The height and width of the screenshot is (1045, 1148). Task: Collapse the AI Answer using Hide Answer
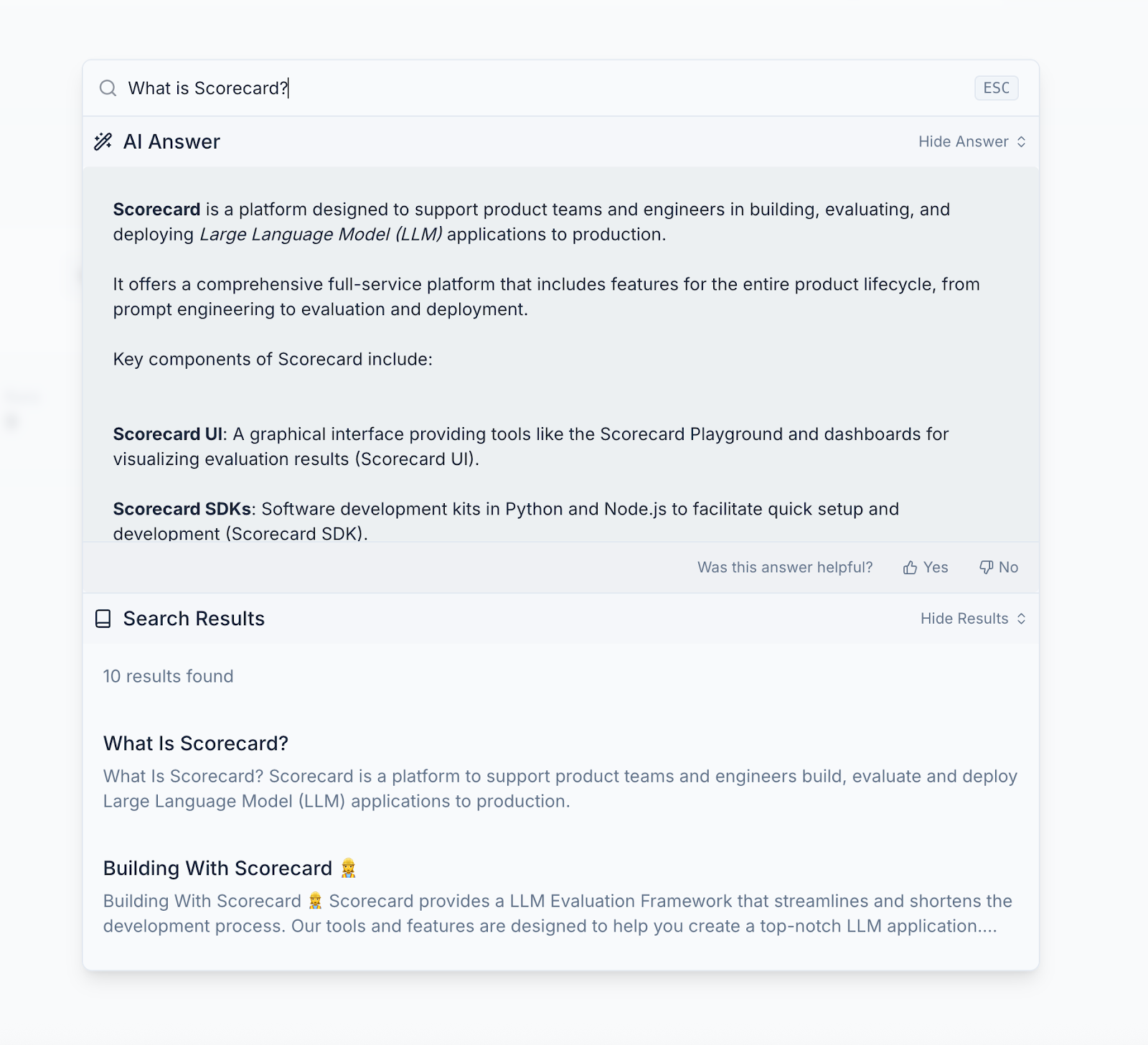[x=964, y=141]
